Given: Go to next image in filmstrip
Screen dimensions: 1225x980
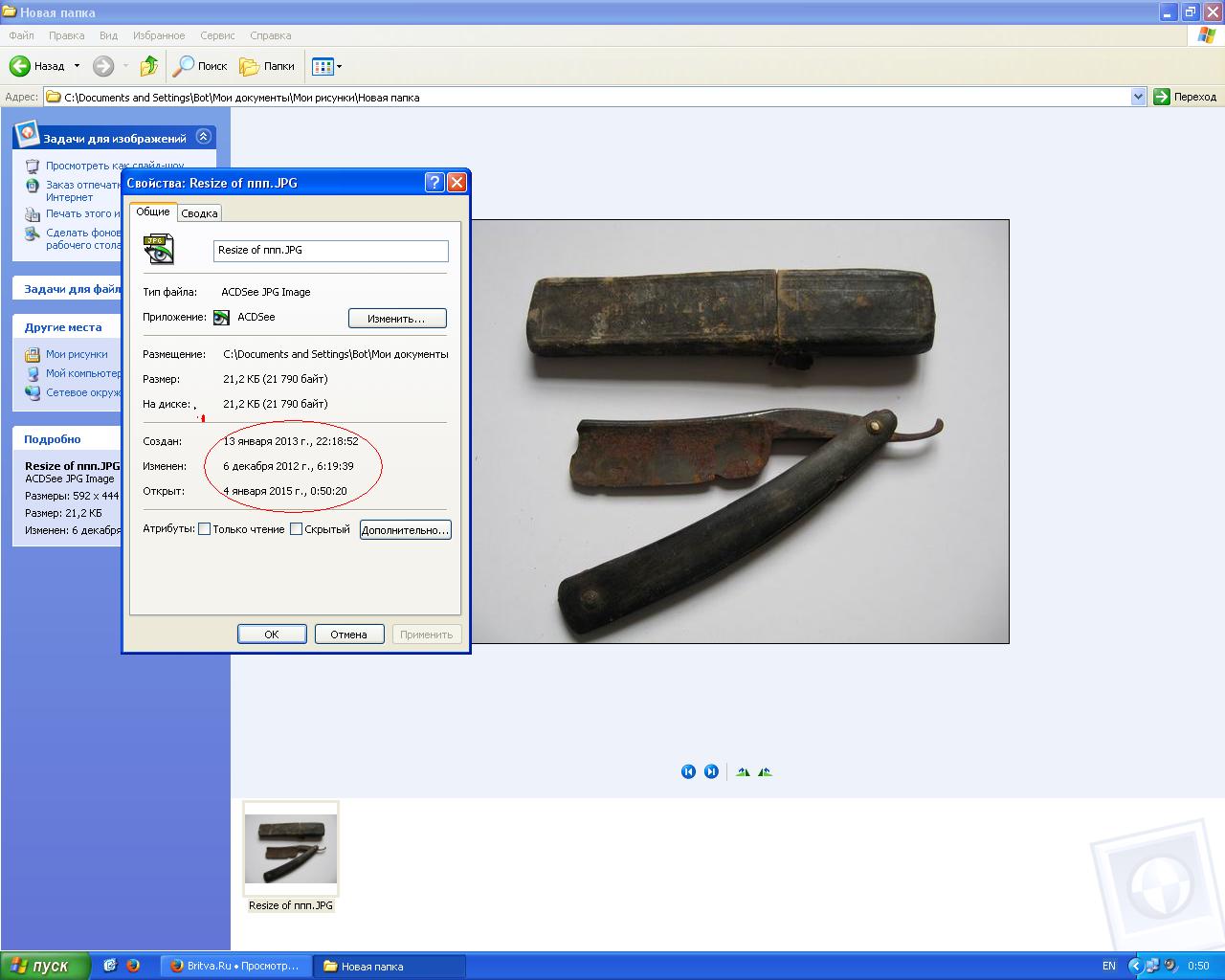Looking at the screenshot, I should [x=711, y=771].
